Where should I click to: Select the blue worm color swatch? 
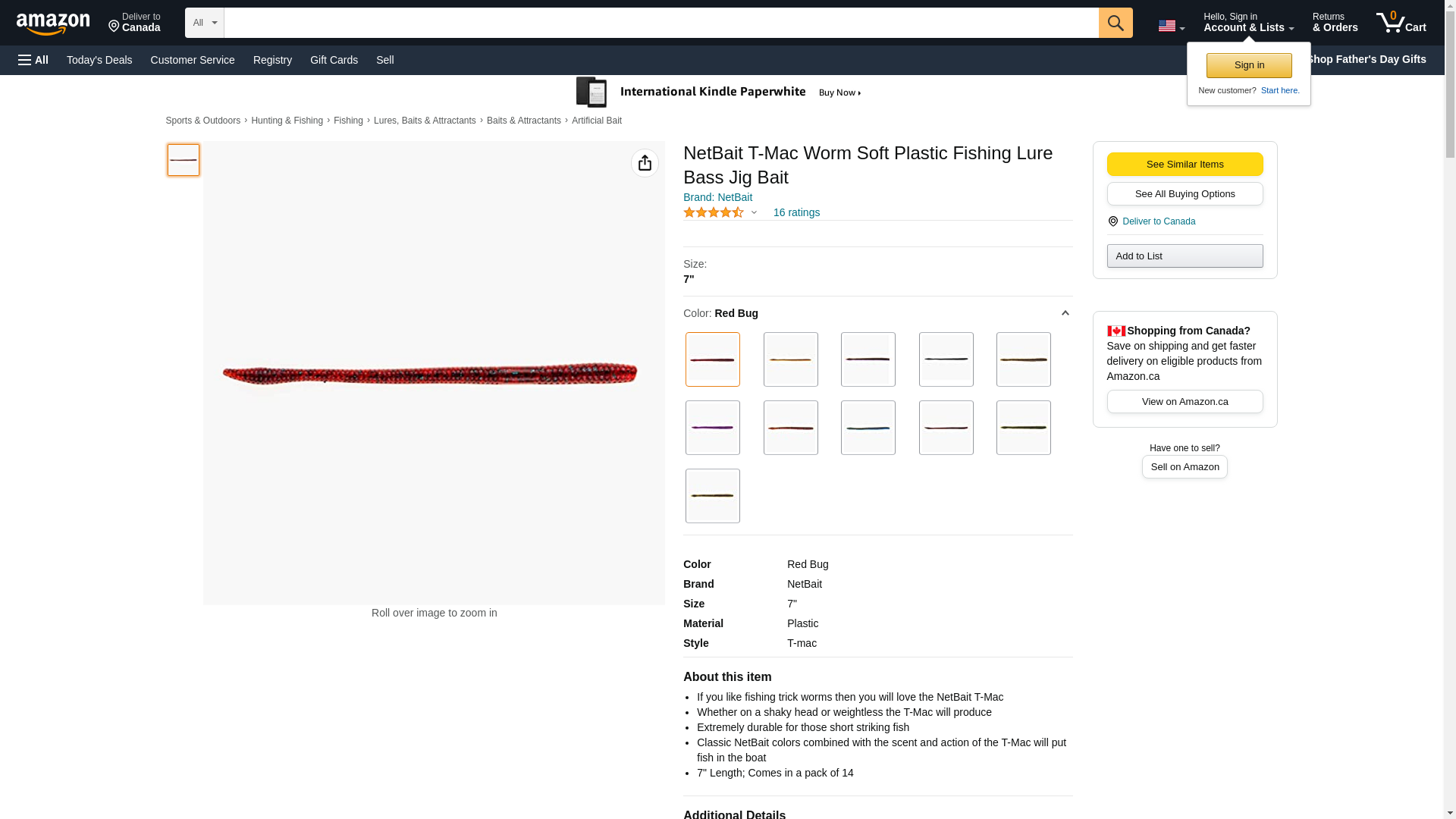(x=868, y=428)
